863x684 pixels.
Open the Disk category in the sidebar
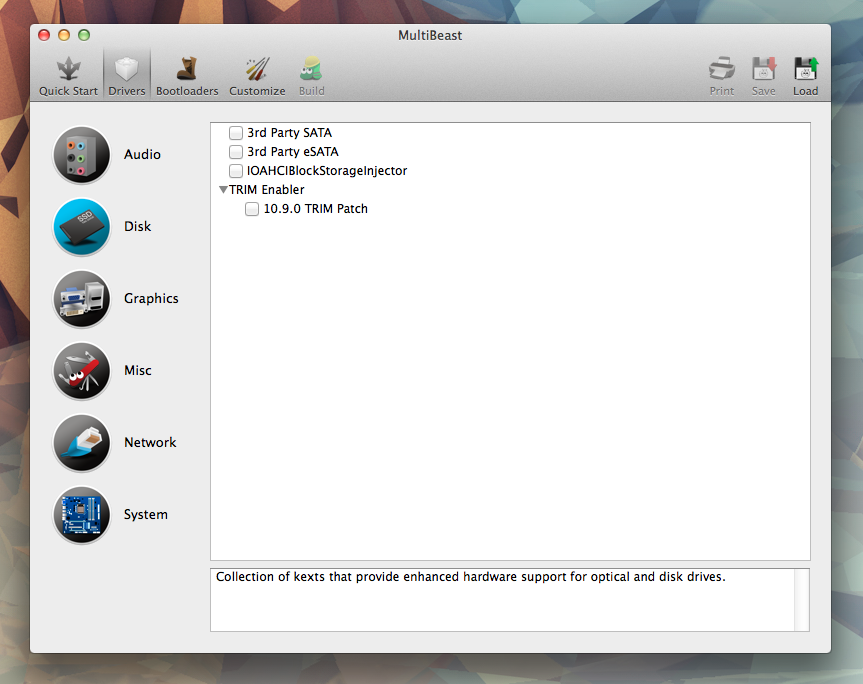(81, 227)
